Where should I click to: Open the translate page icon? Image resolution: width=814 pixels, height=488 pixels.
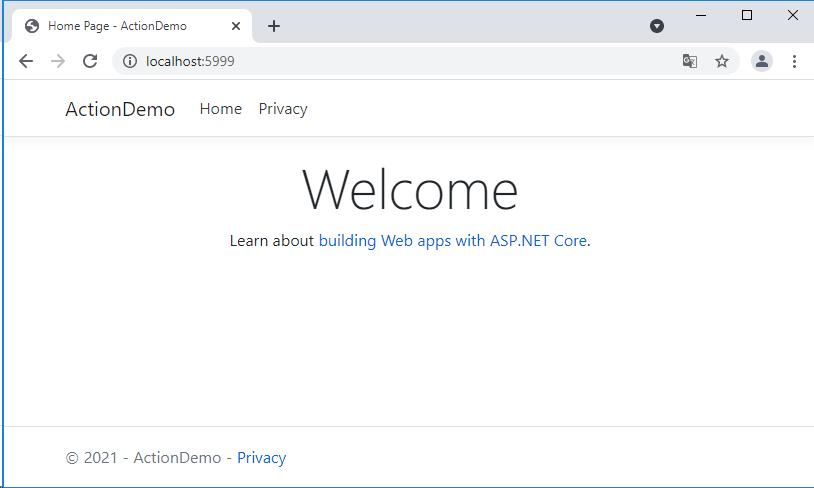tap(690, 61)
